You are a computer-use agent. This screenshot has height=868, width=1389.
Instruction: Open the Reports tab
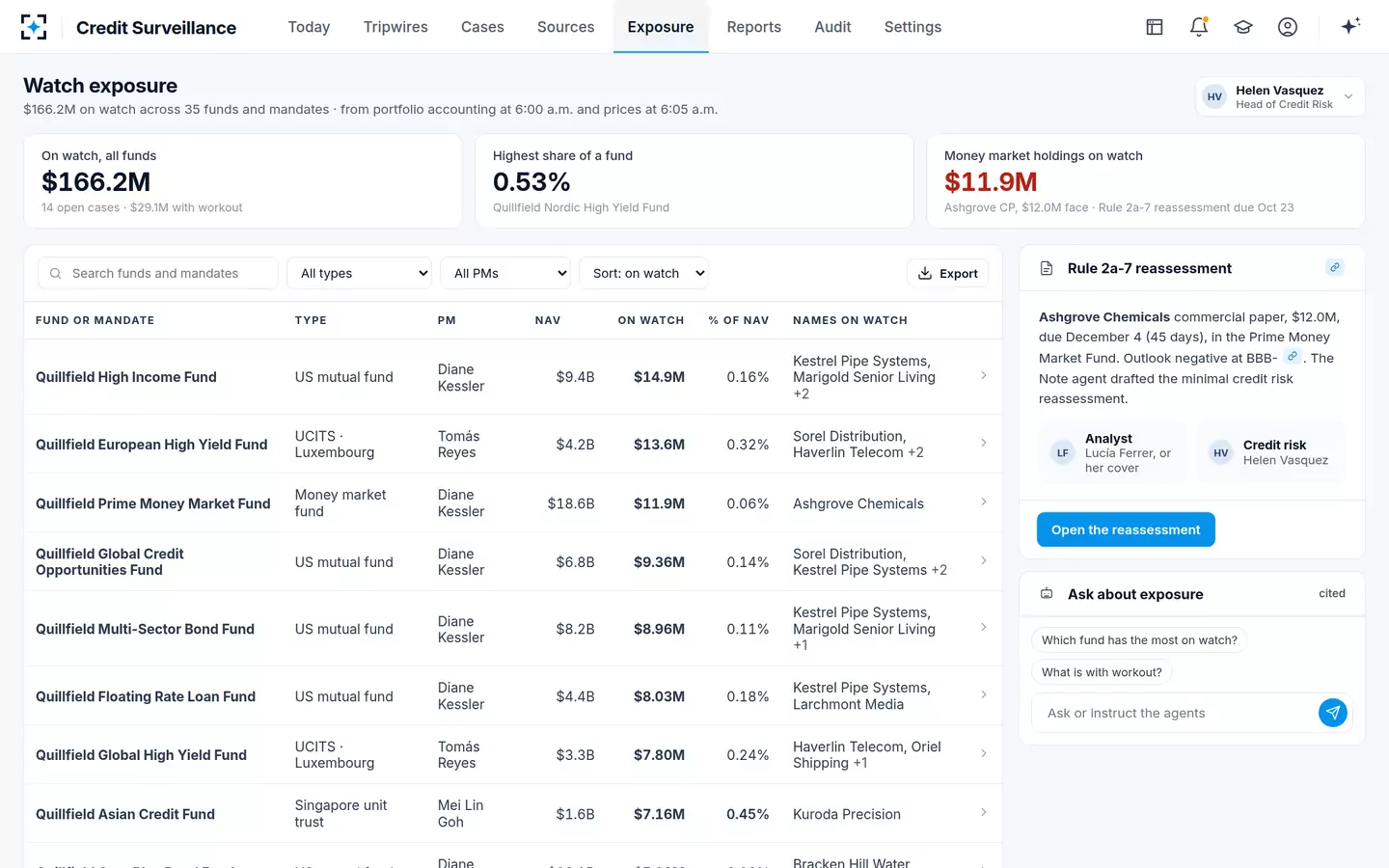click(754, 27)
